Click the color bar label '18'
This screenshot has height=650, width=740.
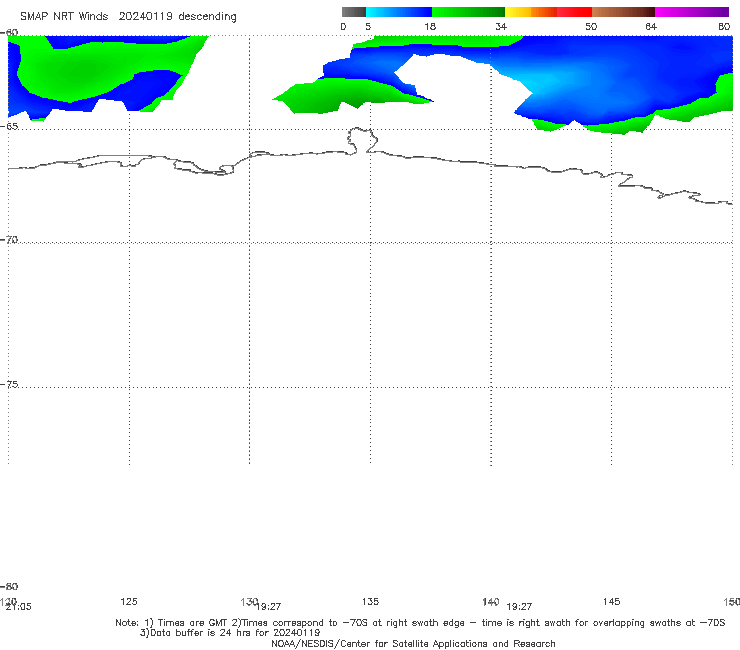pos(430,26)
